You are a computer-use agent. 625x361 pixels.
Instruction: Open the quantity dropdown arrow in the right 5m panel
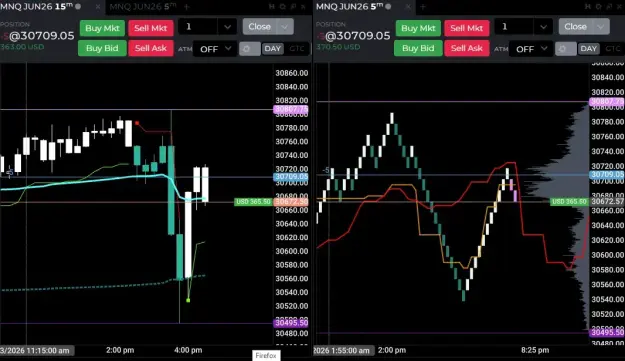tap(543, 27)
